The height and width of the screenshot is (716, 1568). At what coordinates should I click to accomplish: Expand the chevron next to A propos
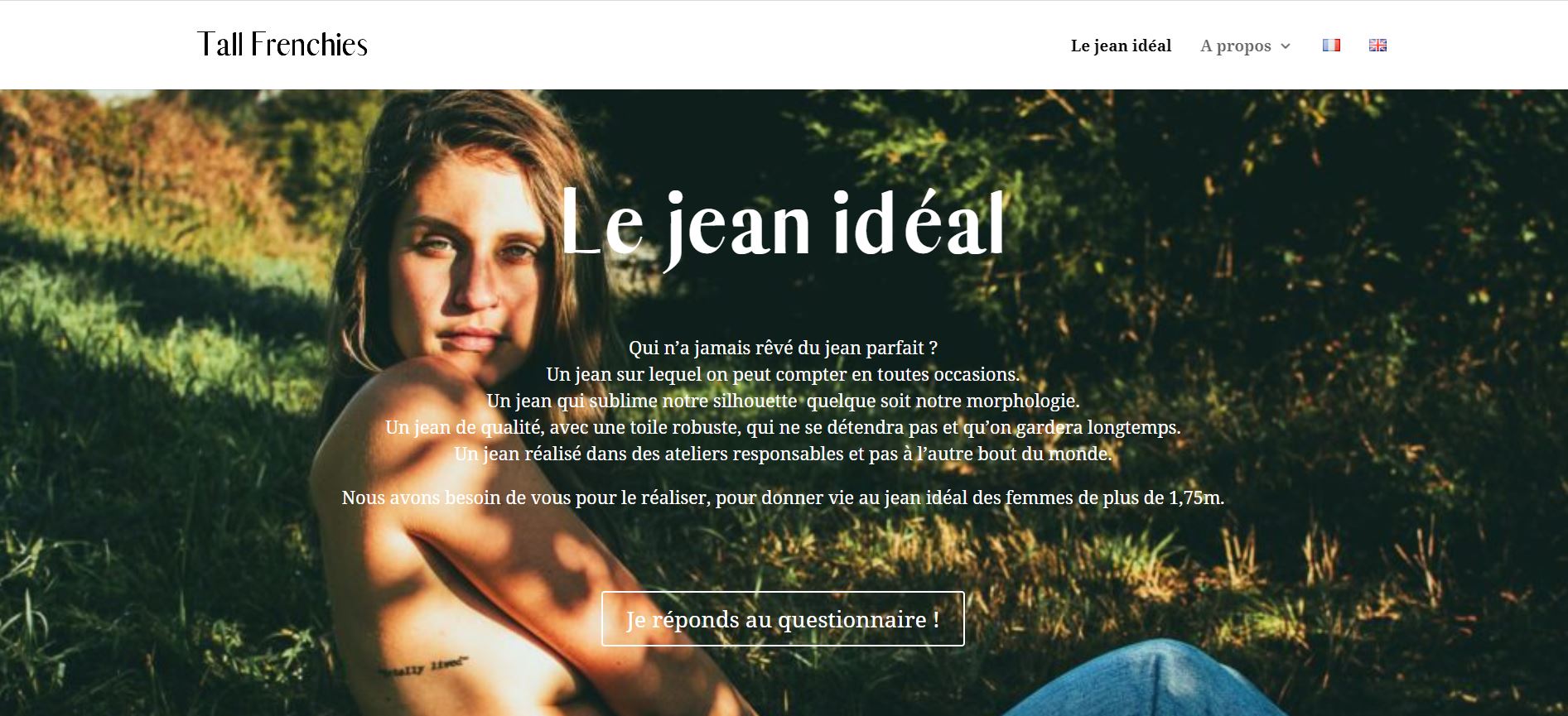point(1286,46)
